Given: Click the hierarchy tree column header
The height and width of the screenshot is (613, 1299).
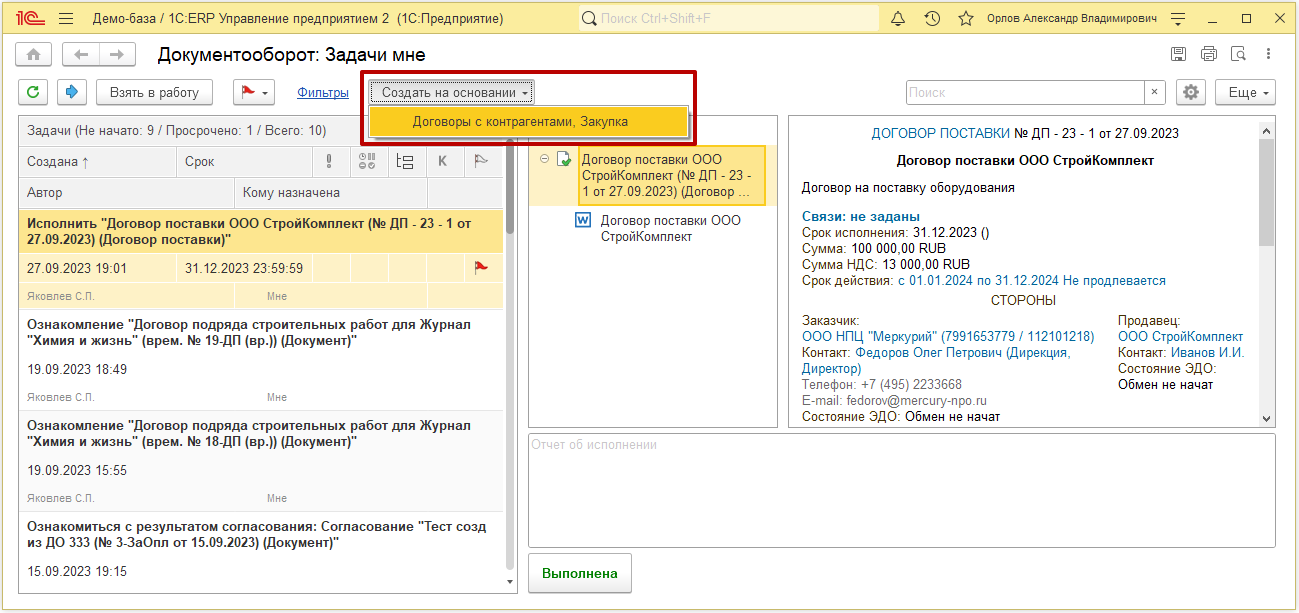Looking at the screenshot, I should click(x=405, y=161).
